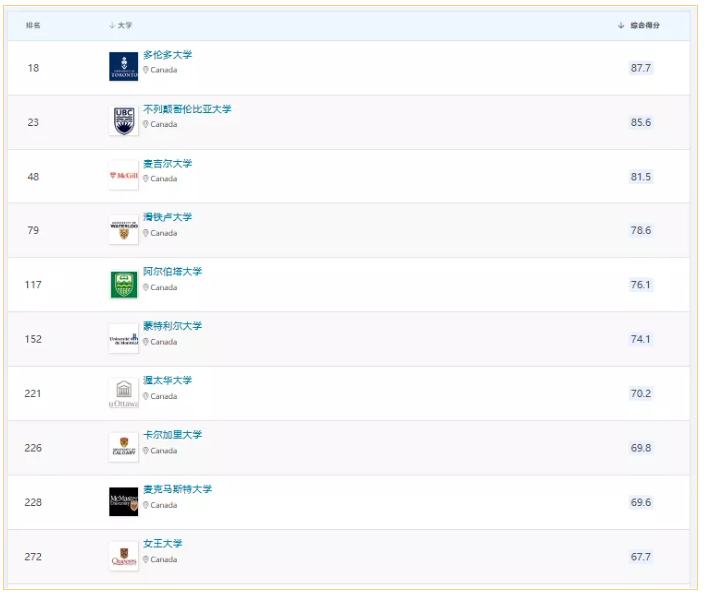Click the McMaster University black logo

pos(123,502)
